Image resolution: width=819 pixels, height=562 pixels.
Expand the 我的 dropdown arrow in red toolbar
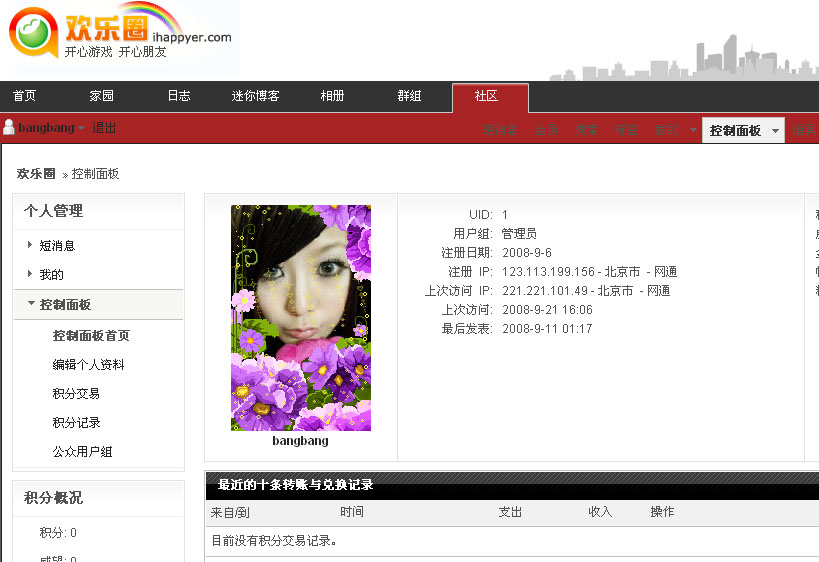(x=693, y=130)
